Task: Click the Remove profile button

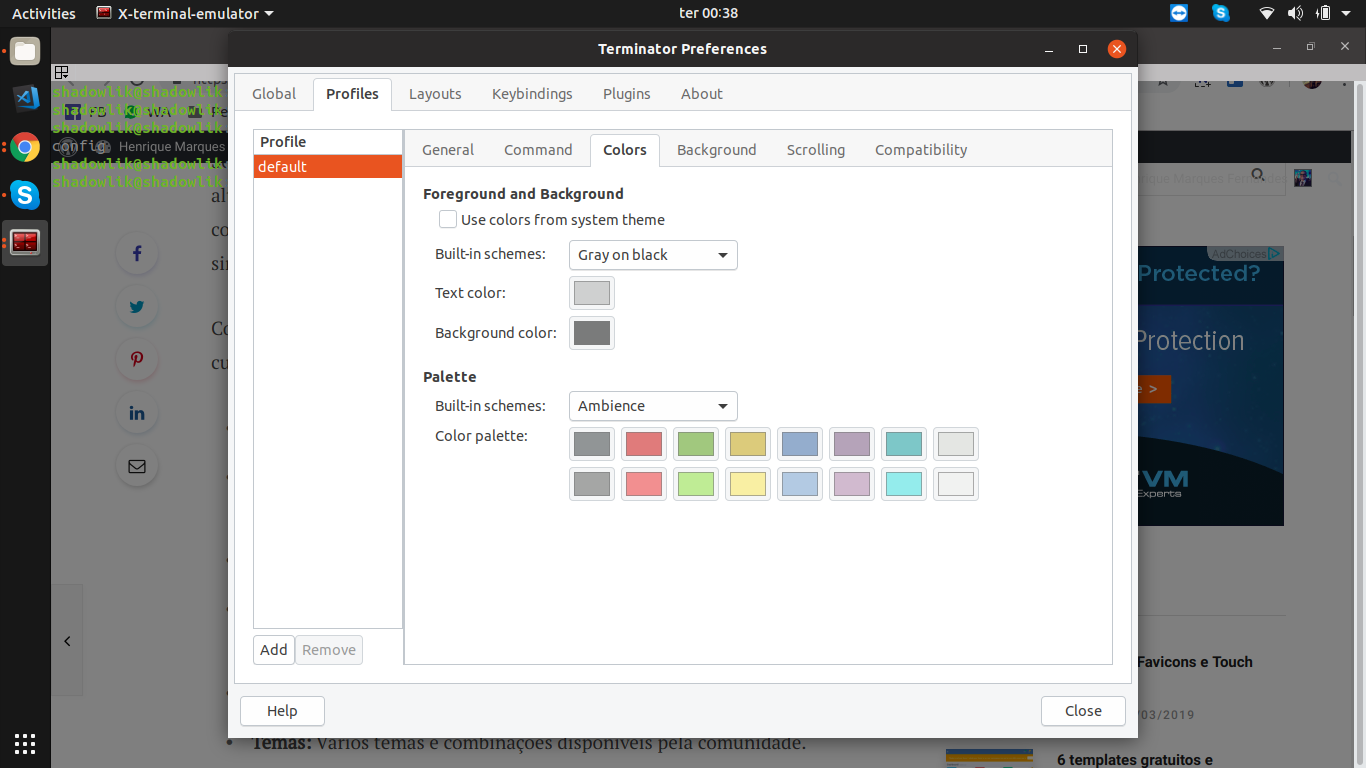Action: (x=329, y=650)
